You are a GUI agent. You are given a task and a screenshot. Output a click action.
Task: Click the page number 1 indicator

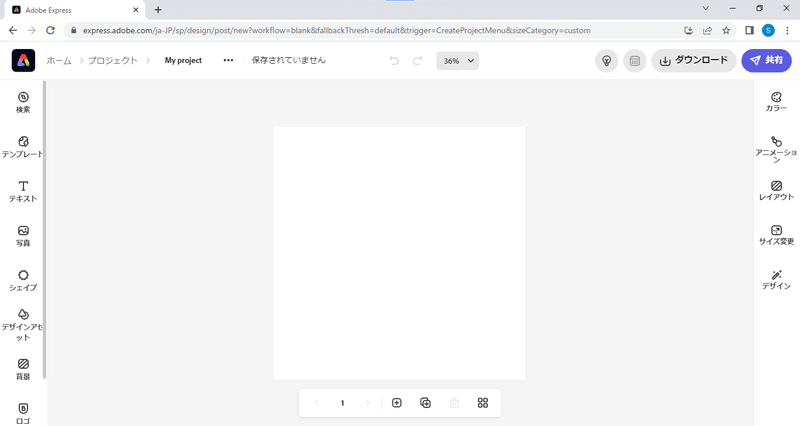click(x=342, y=403)
